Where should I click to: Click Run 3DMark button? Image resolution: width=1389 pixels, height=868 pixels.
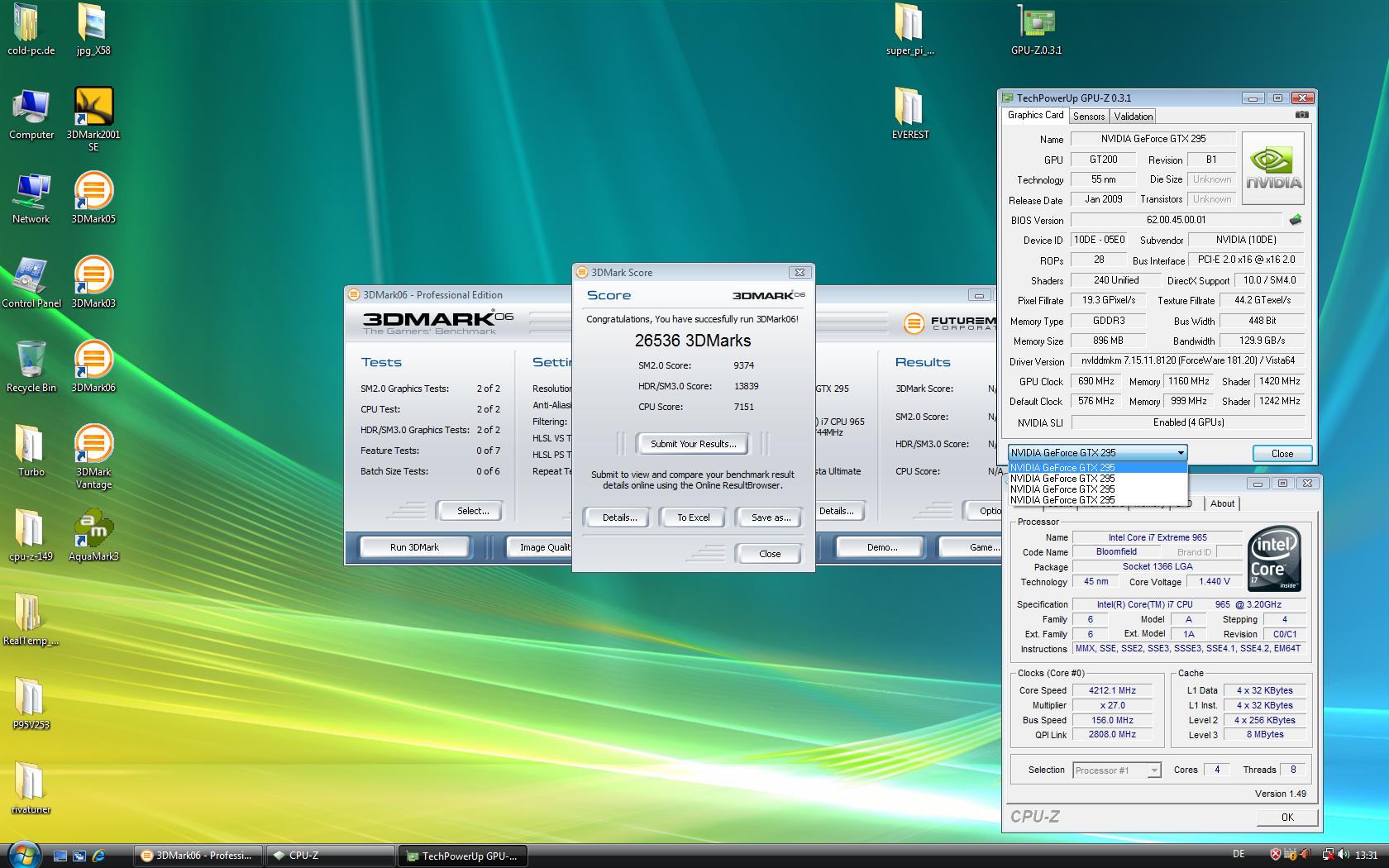click(x=414, y=547)
